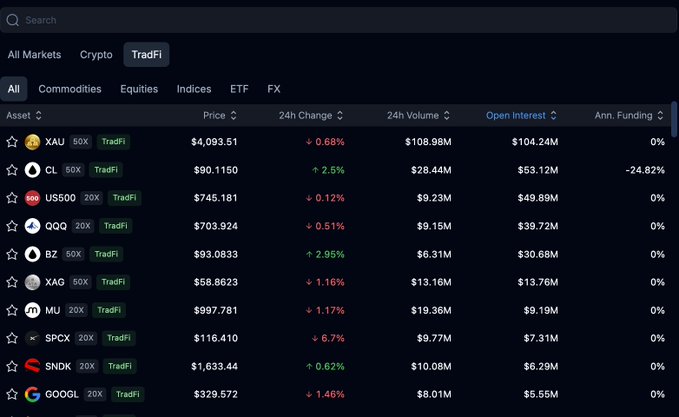679x417 pixels.
Task: Click SPCX 24h change 6.7%
Action: tap(328, 338)
